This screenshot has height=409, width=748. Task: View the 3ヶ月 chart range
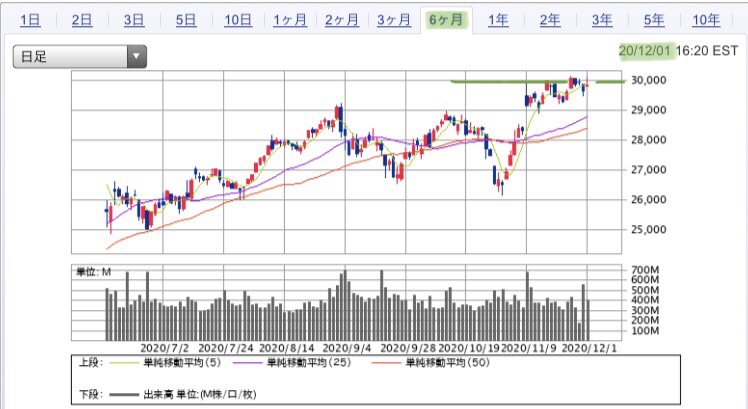[x=394, y=20]
